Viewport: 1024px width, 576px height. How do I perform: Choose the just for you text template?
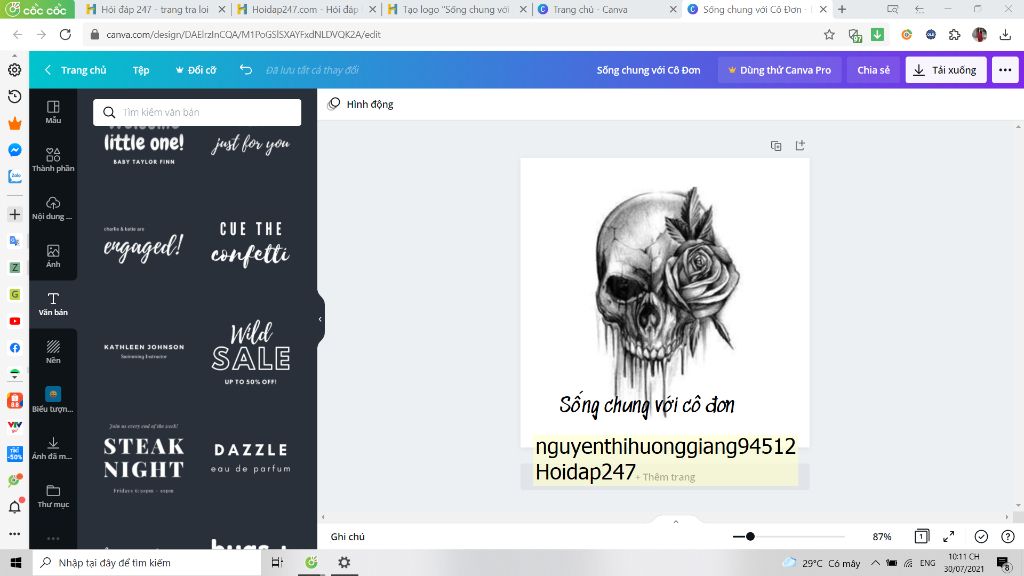(250, 144)
